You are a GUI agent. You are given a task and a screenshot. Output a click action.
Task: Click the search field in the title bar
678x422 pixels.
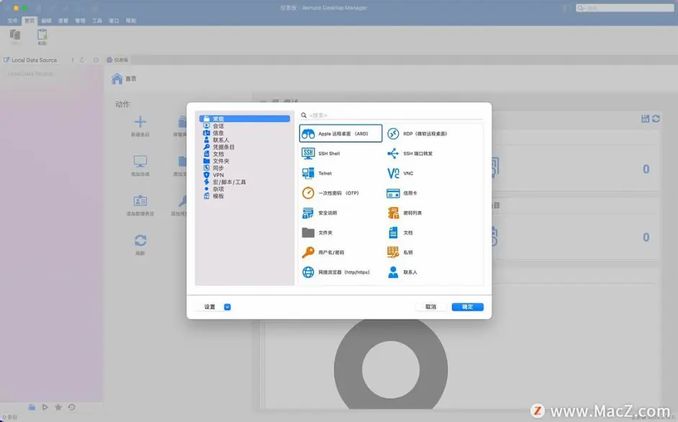[x=624, y=8]
